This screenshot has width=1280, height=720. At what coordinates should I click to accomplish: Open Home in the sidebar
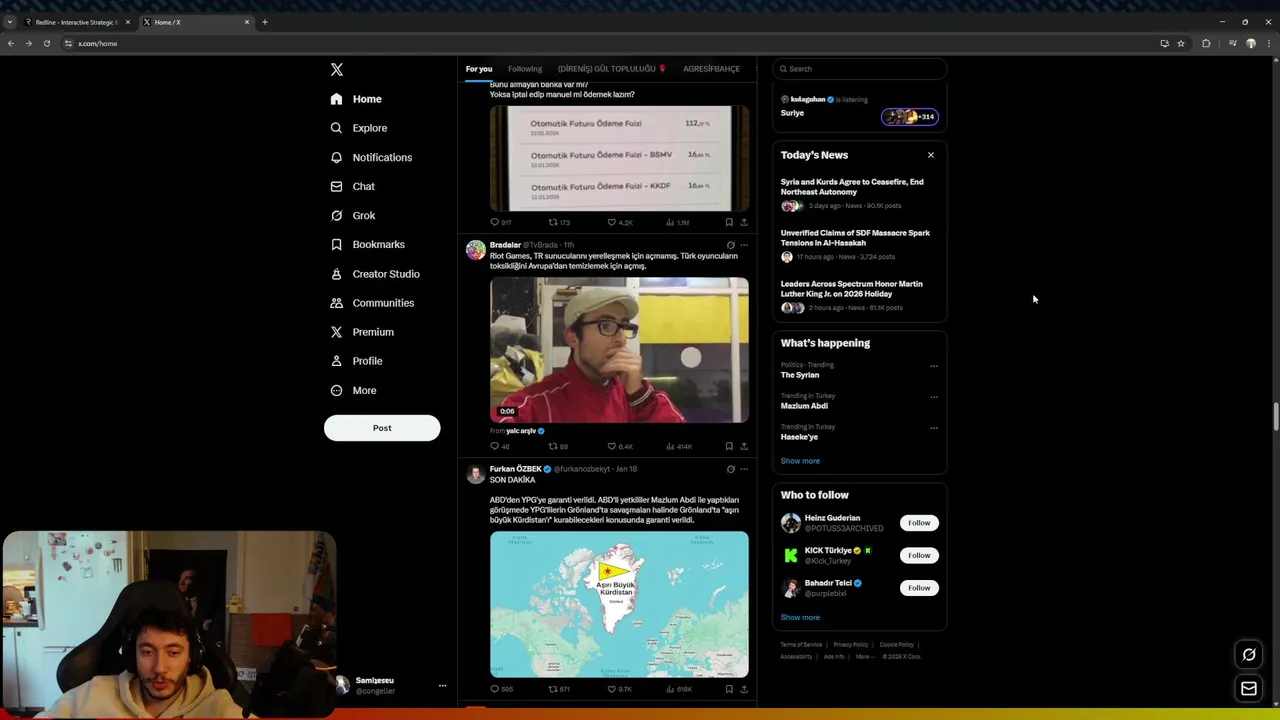coord(356,99)
